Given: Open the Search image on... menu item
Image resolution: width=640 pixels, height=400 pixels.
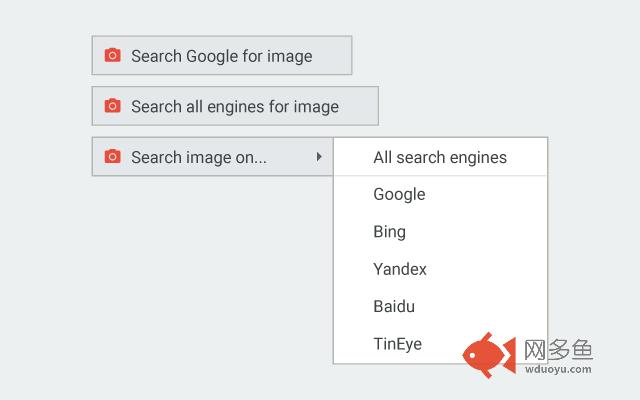Looking at the screenshot, I should pyautogui.click(x=212, y=157).
